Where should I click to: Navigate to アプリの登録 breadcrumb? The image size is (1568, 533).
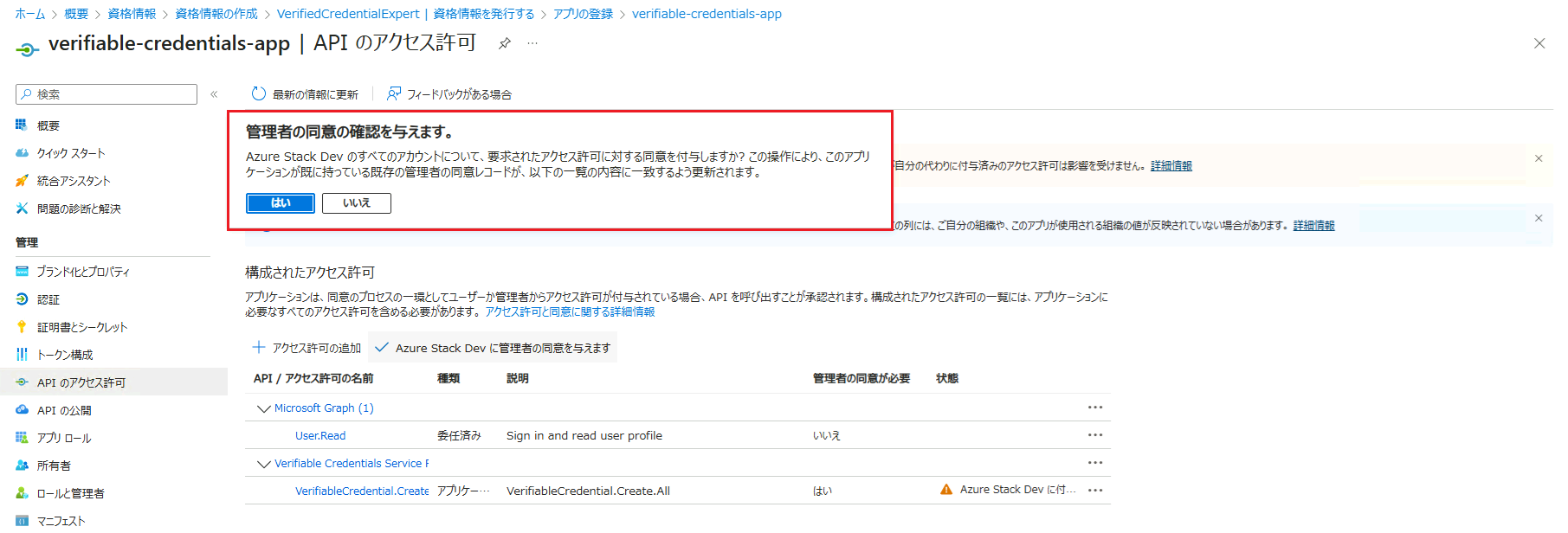click(583, 14)
